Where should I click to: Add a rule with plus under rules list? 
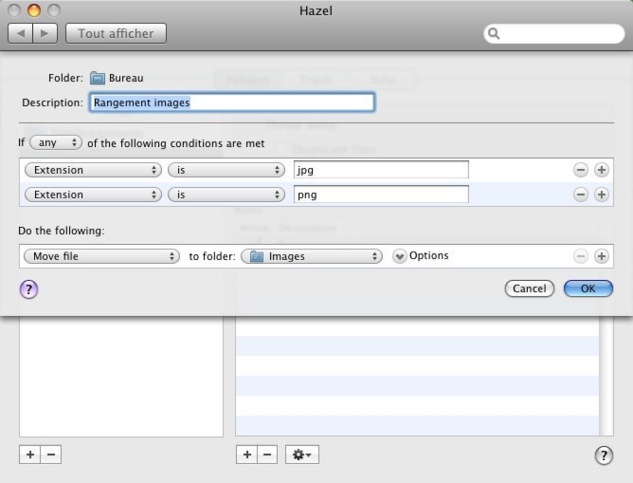247,455
